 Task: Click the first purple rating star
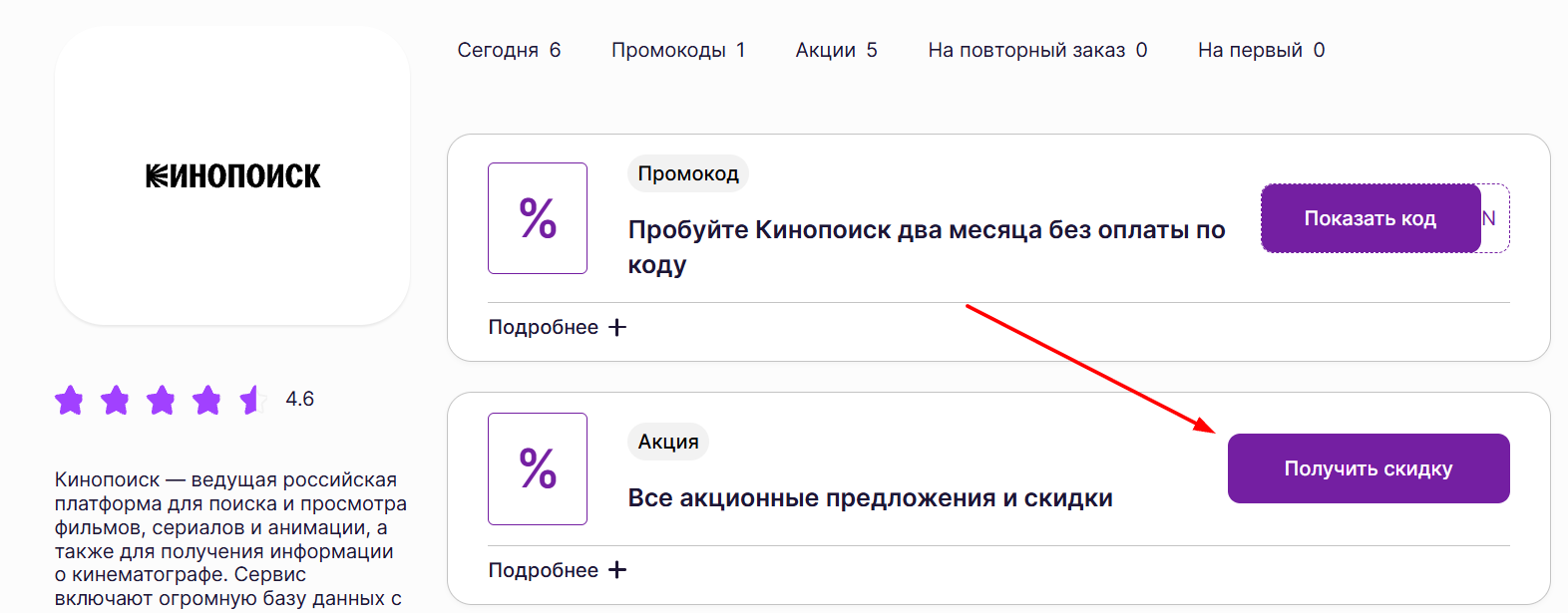tap(70, 400)
